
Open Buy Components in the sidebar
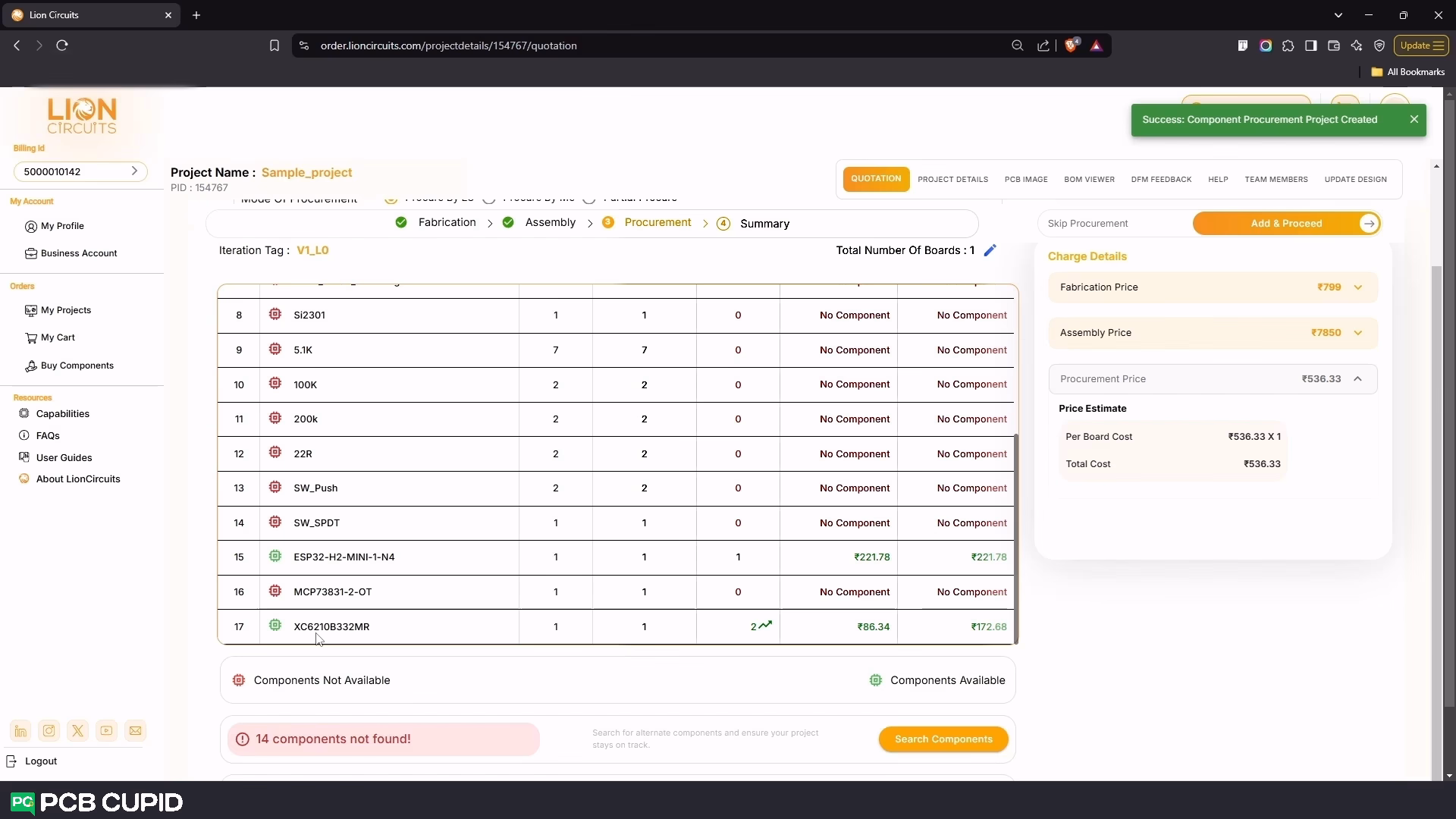tap(77, 366)
